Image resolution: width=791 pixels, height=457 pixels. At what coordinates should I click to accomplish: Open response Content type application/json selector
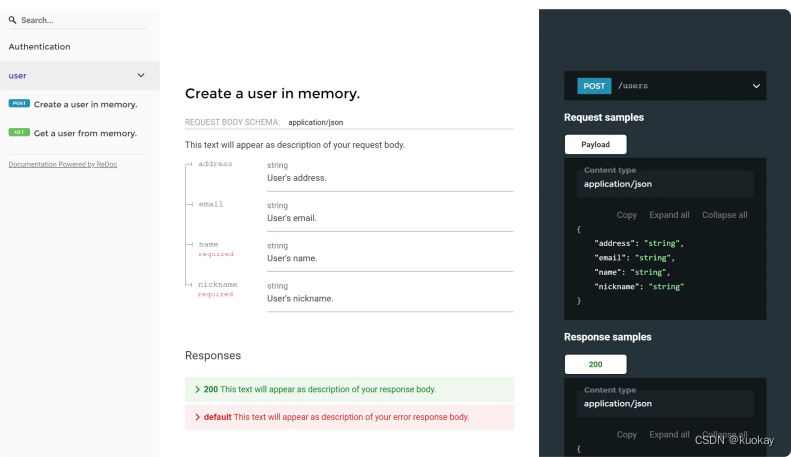(665, 404)
